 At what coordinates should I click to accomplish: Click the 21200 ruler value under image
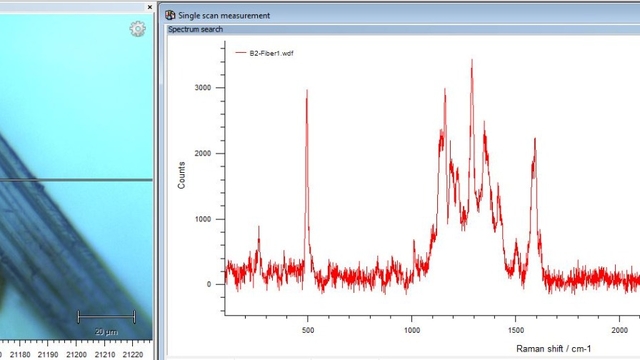76,355
